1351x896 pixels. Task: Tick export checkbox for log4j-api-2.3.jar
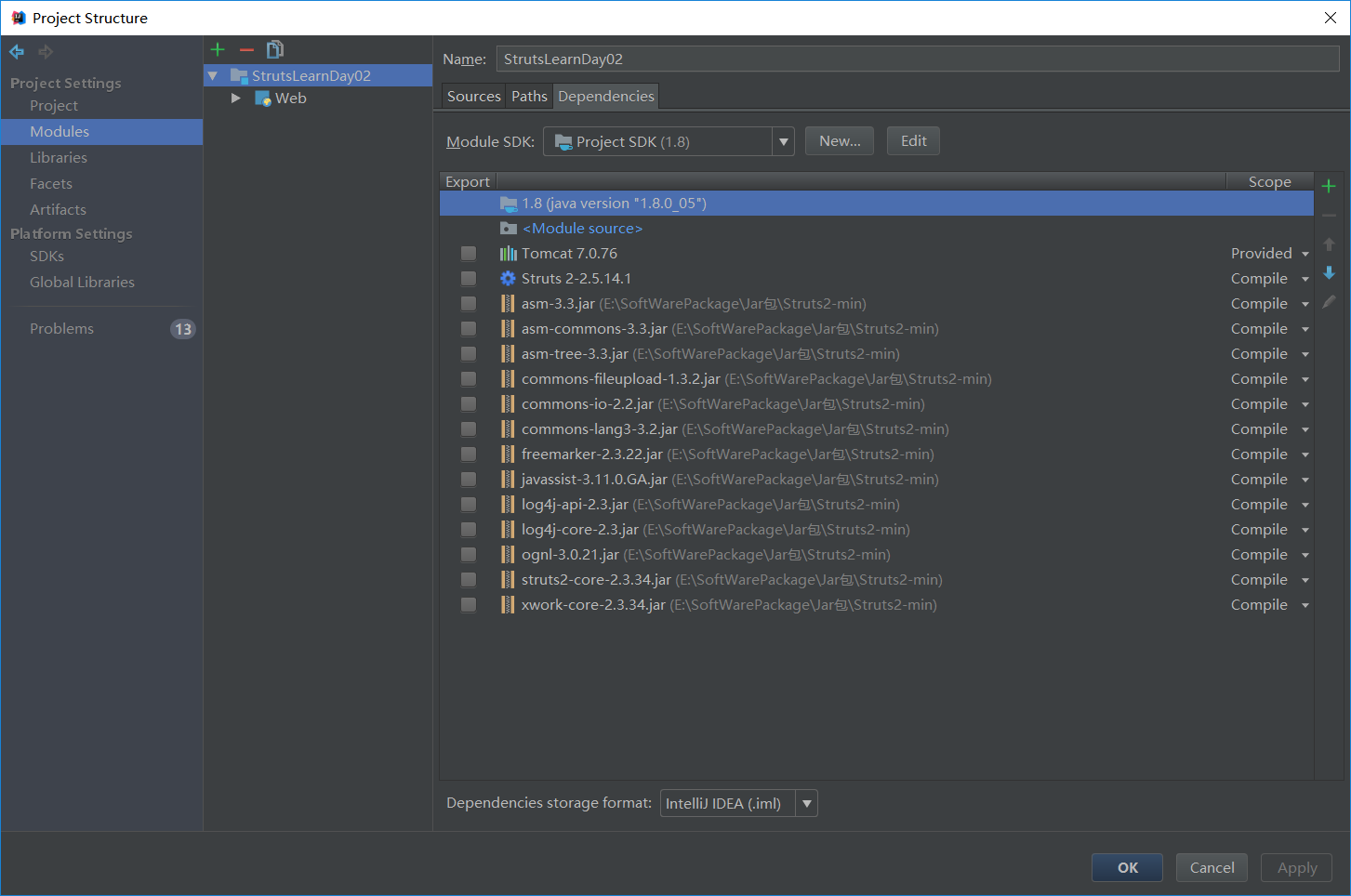(469, 505)
